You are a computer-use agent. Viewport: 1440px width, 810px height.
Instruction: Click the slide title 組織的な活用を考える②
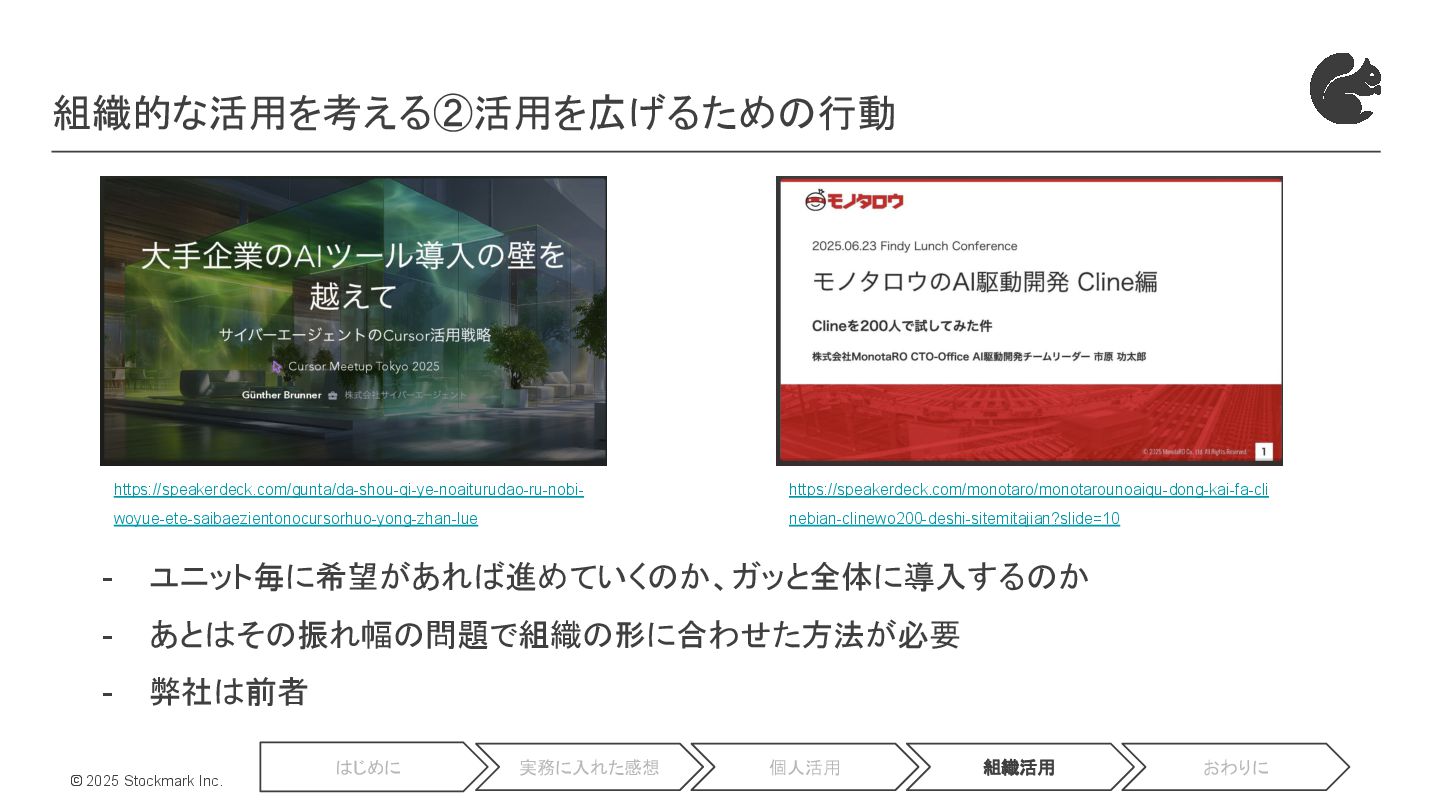[x=473, y=114]
